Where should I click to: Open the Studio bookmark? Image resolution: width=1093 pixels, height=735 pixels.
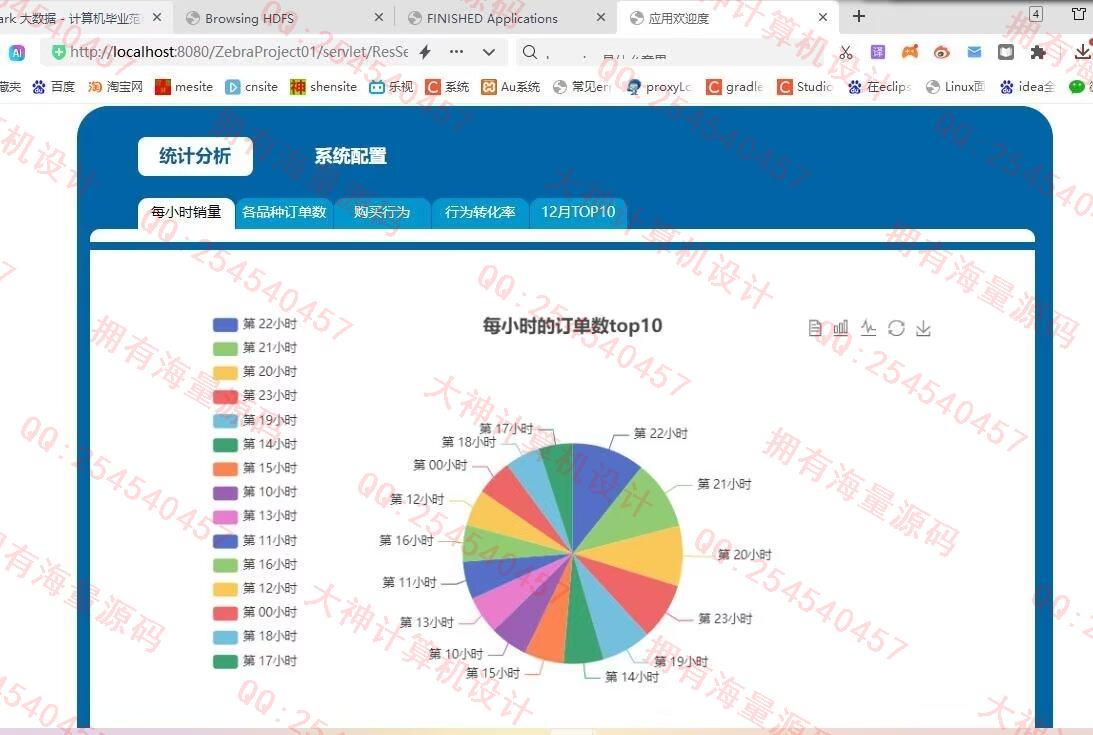(x=806, y=86)
